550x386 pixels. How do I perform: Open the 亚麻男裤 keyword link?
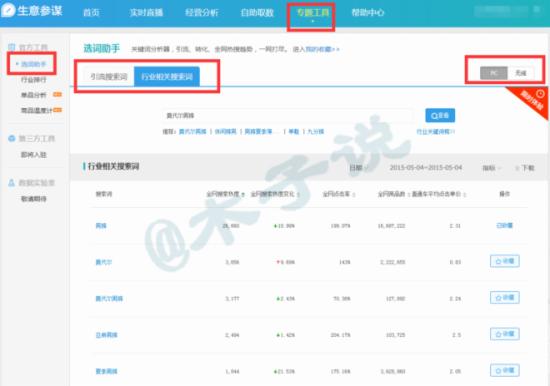click(x=107, y=335)
